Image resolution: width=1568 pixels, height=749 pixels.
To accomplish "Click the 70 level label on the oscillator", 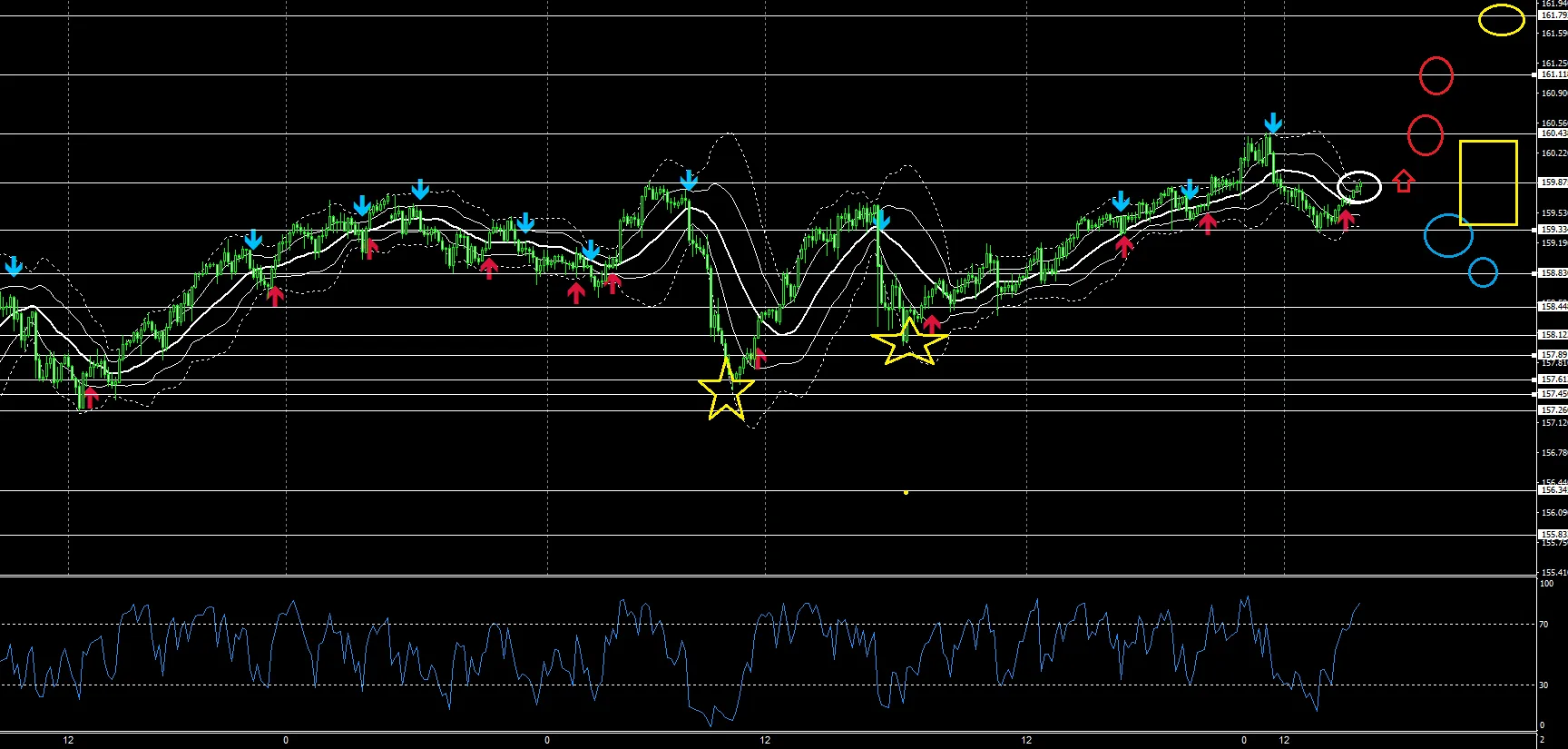I will pos(1544,625).
